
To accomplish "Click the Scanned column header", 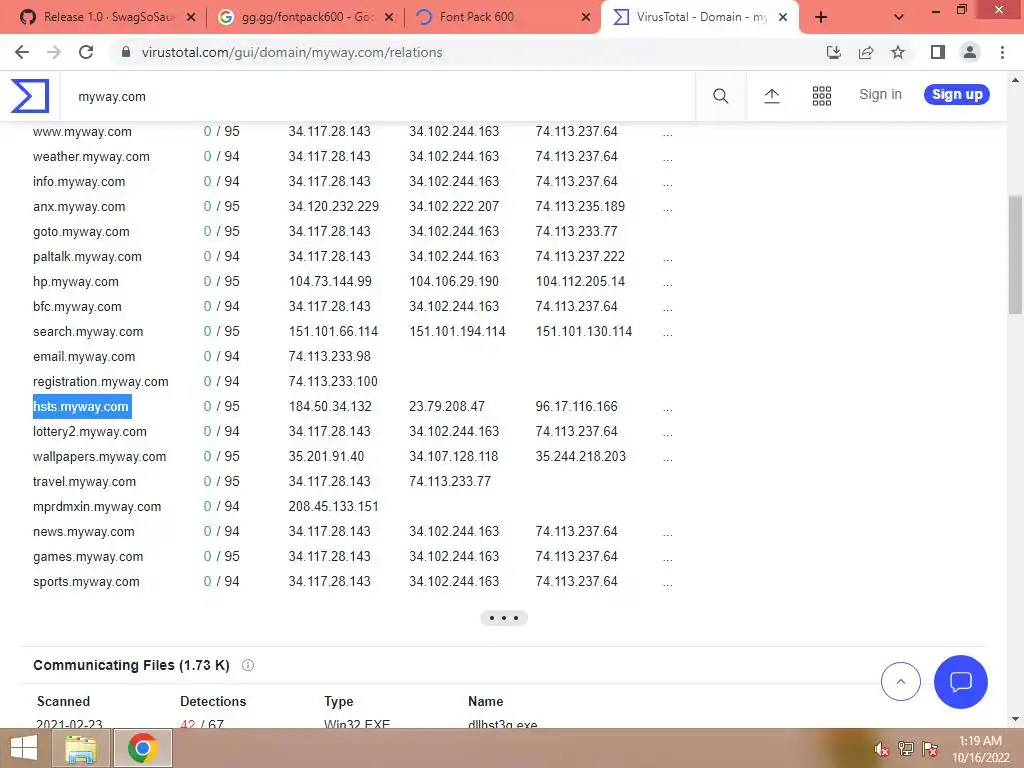I will click(x=63, y=701).
